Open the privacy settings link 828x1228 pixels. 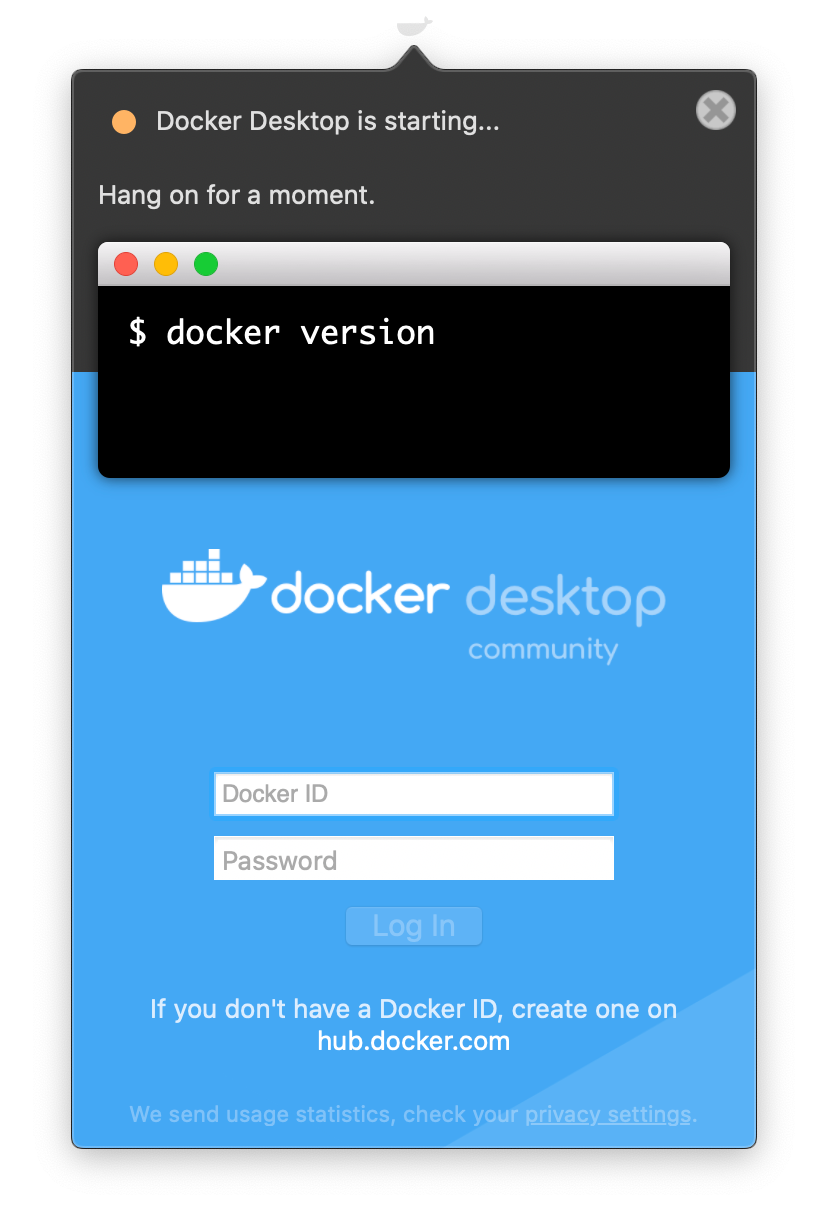pos(608,1114)
